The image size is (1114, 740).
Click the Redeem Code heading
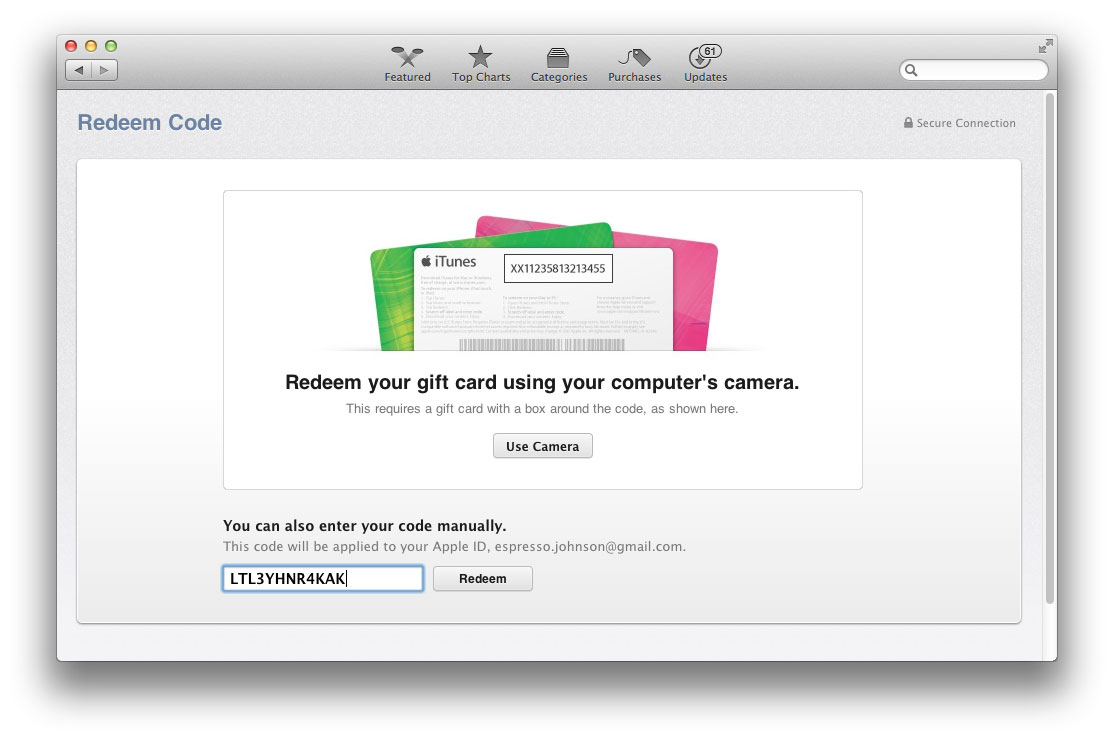click(149, 122)
